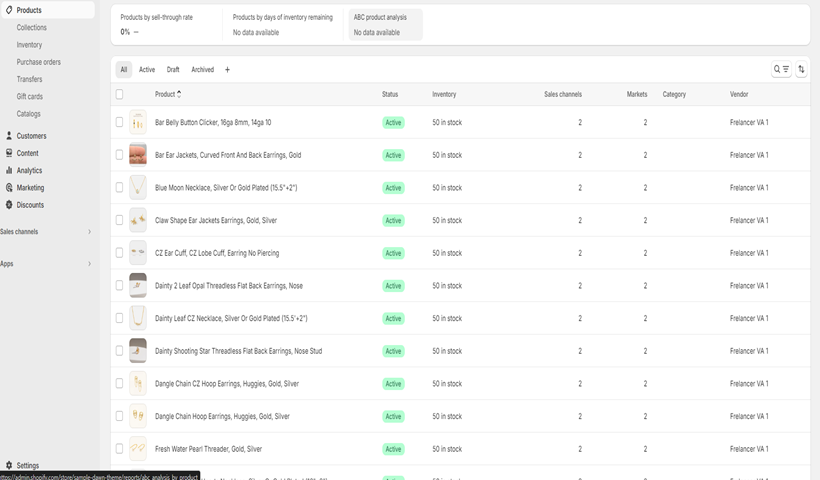Expand the Apps section chevron
This screenshot has width=820, height=480.
click(x=89, y=264)
